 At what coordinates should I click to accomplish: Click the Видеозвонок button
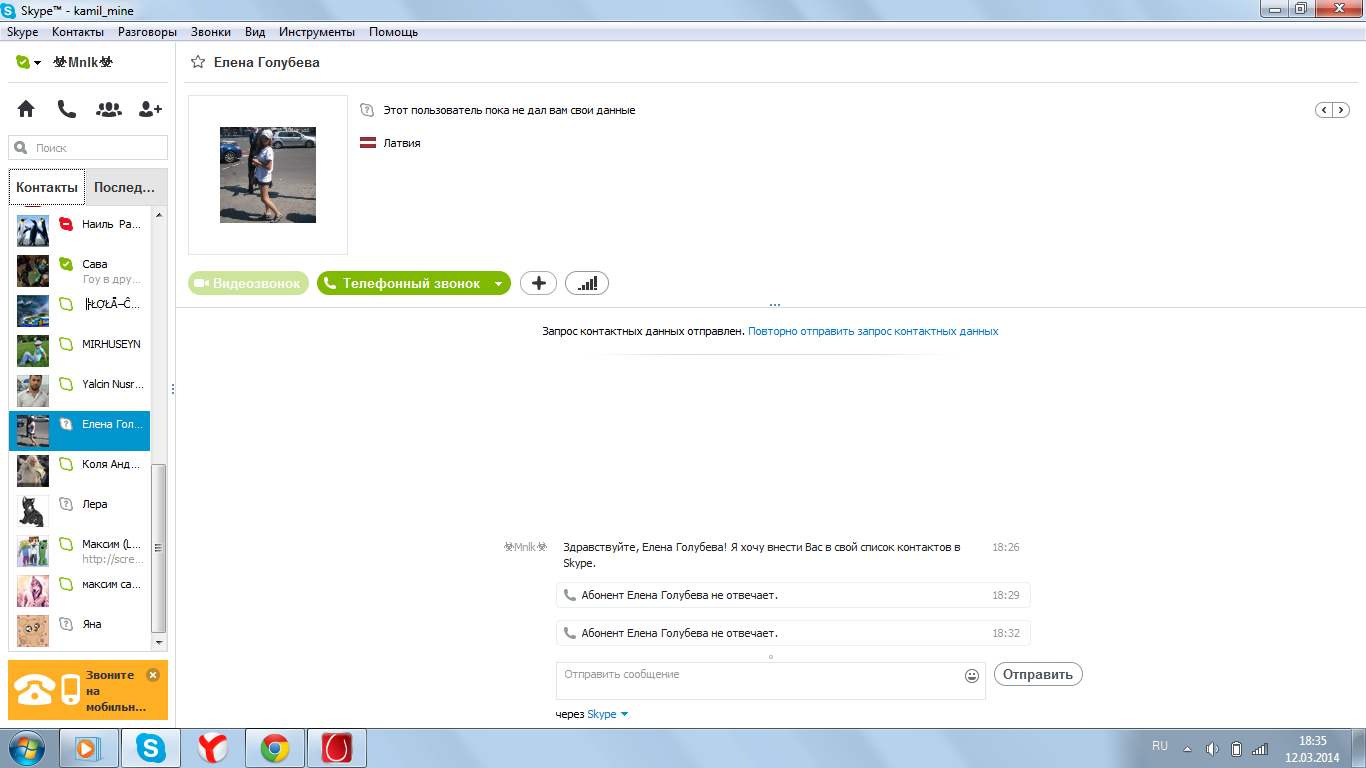point(248,283)
